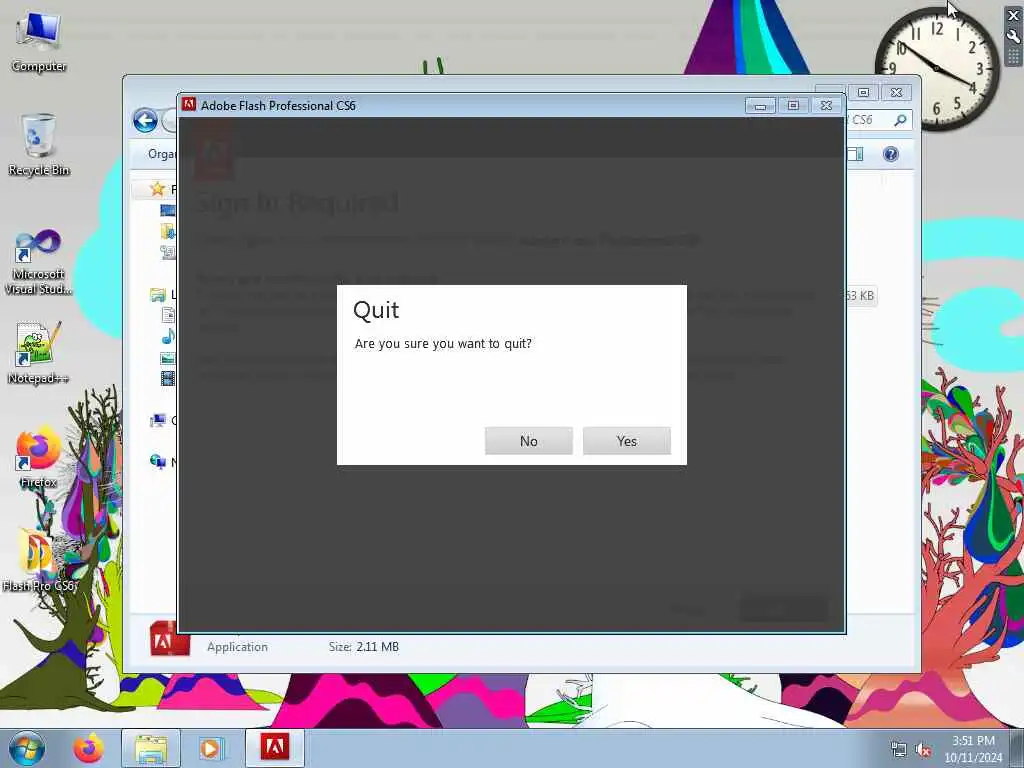Click the muted volume tray icon

click(923, 750)
